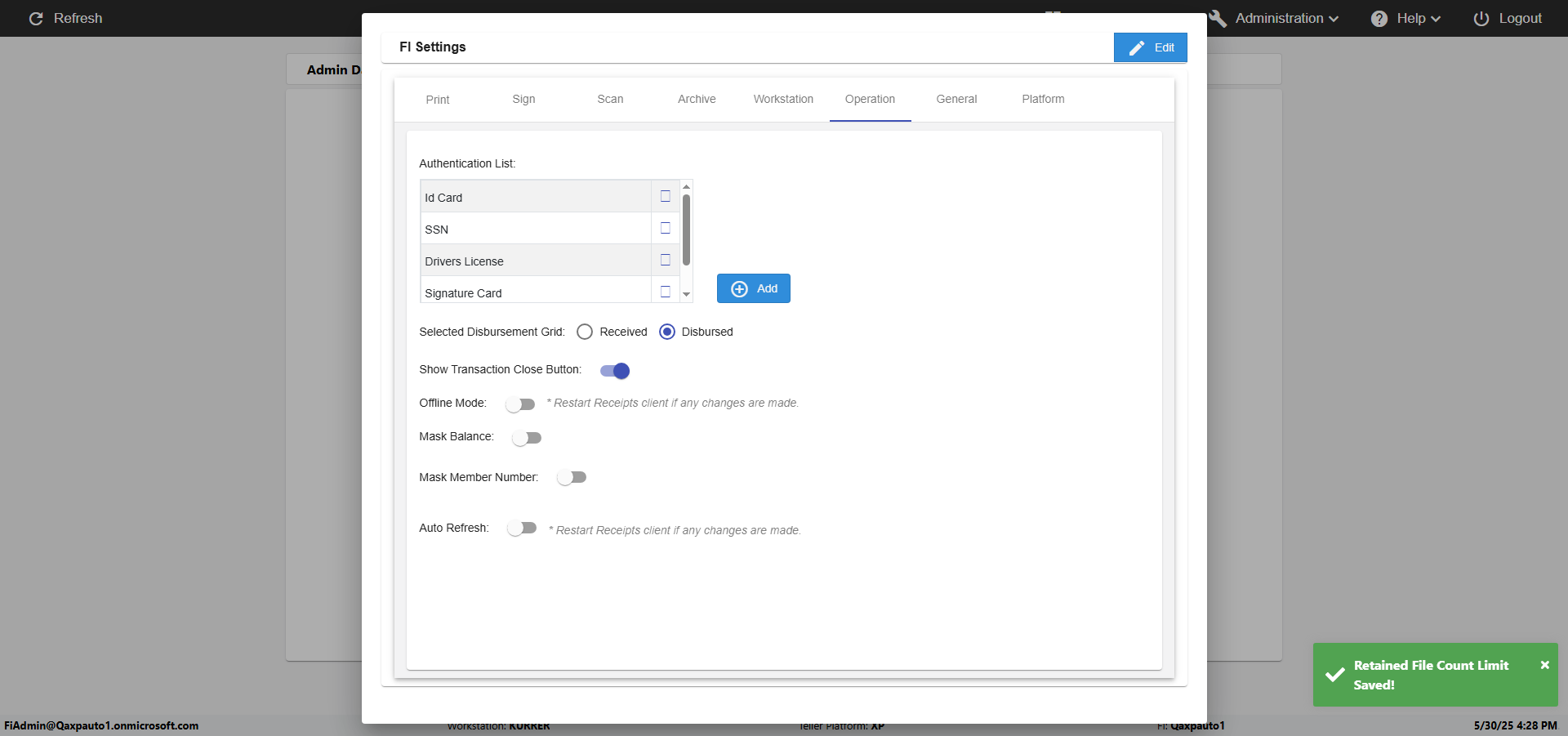Click the Refresh icon in top bar
The width and height of the screenshot is (1568, 736).
36,18
